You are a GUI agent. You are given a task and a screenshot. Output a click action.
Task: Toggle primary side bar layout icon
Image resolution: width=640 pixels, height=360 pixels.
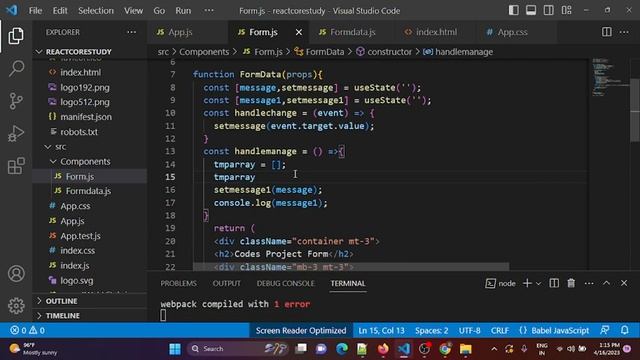pyautogui.click(x=513, y=11)
